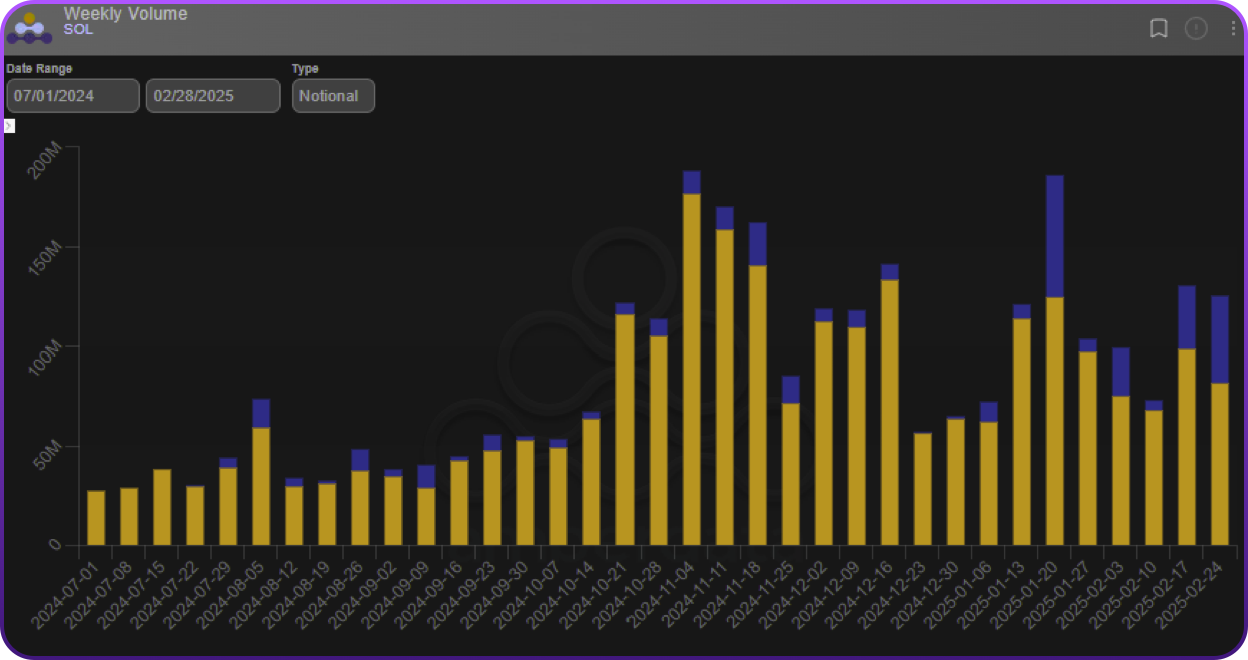Edit the start date 07/01/2024 field
Viewport: 1248px width, 660px height.
tap(73, 96)
